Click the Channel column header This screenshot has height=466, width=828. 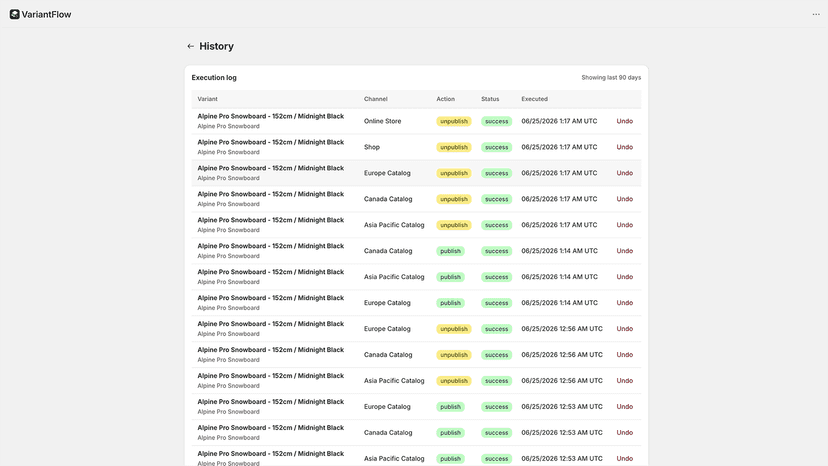click(375, 99)
